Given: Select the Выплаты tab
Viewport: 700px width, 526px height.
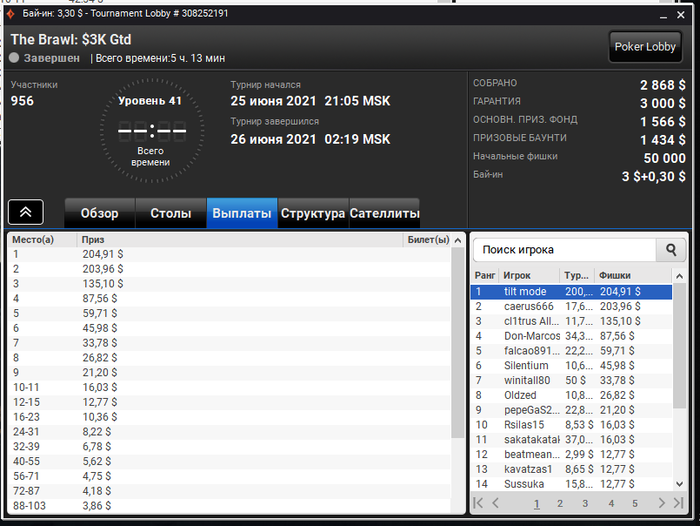Looking at the screenshot, I should (242, 213).
